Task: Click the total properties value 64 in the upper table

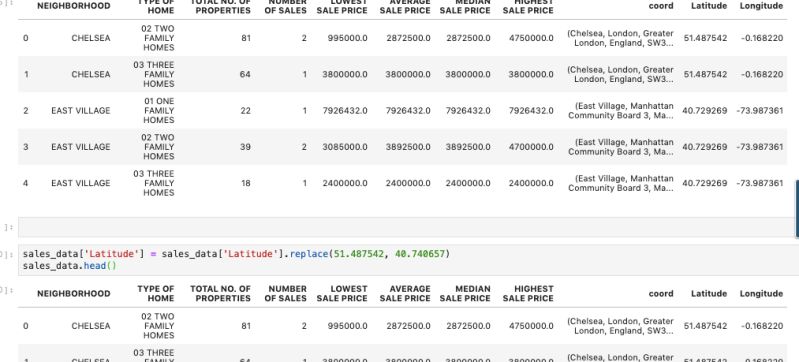Action: coord(246,74)
